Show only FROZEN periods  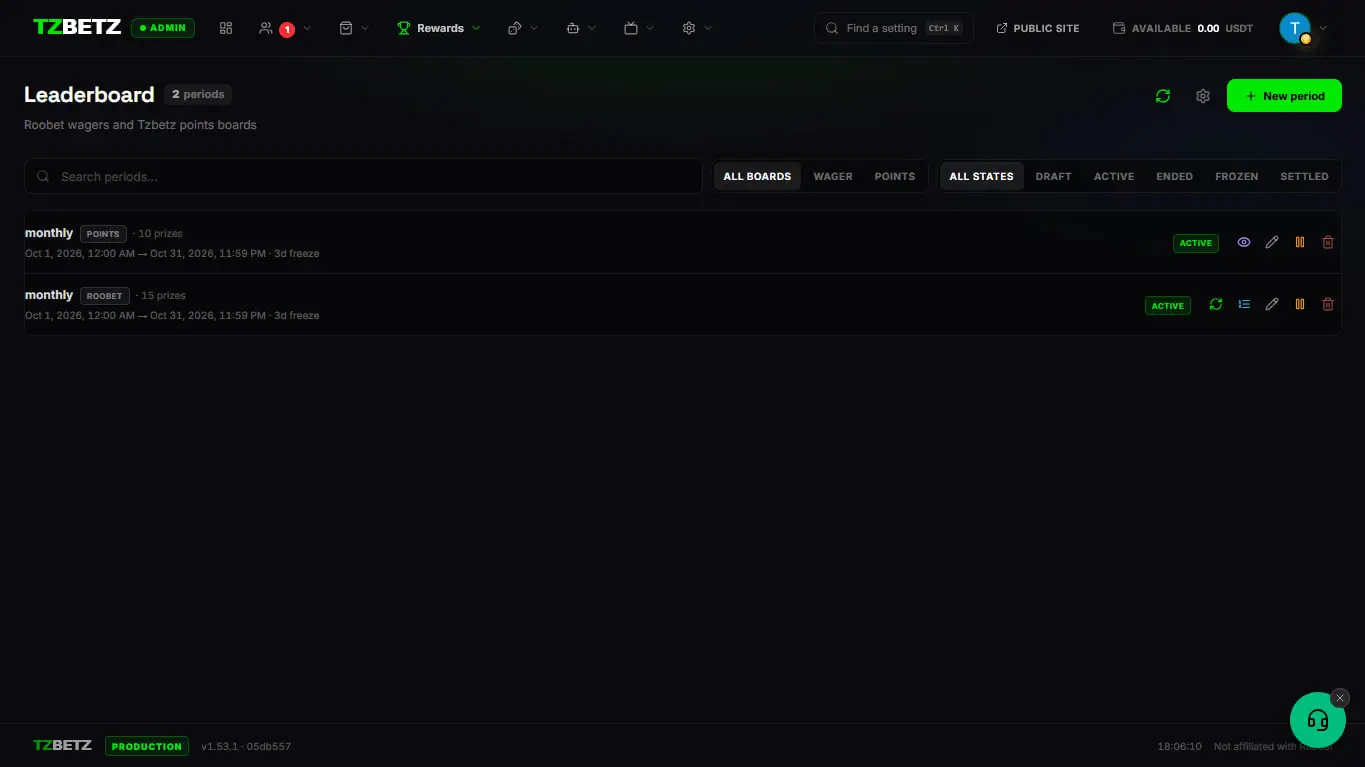pyautogui.click(x=1237, y=176)
